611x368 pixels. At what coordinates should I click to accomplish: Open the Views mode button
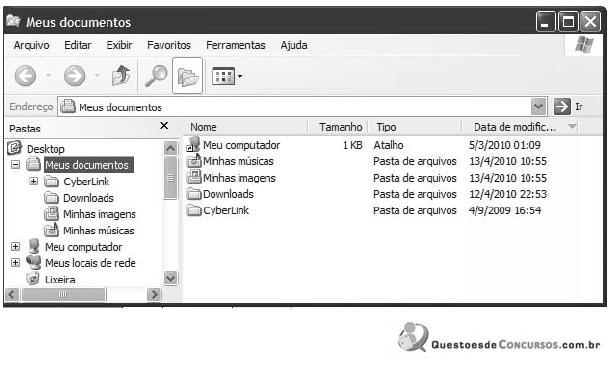click(x=223, y=76)
